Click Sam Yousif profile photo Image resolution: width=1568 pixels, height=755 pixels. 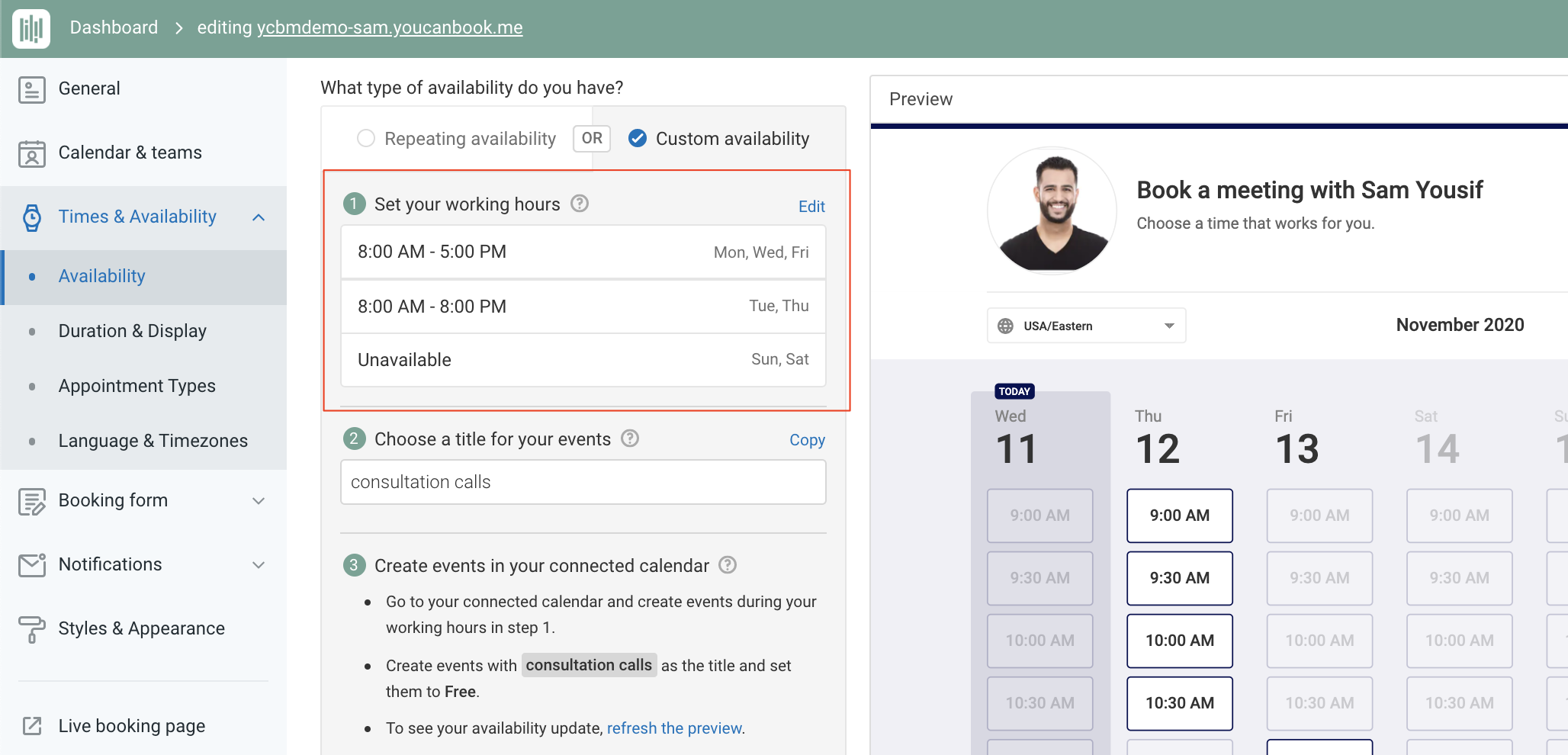click(1052, 210)
